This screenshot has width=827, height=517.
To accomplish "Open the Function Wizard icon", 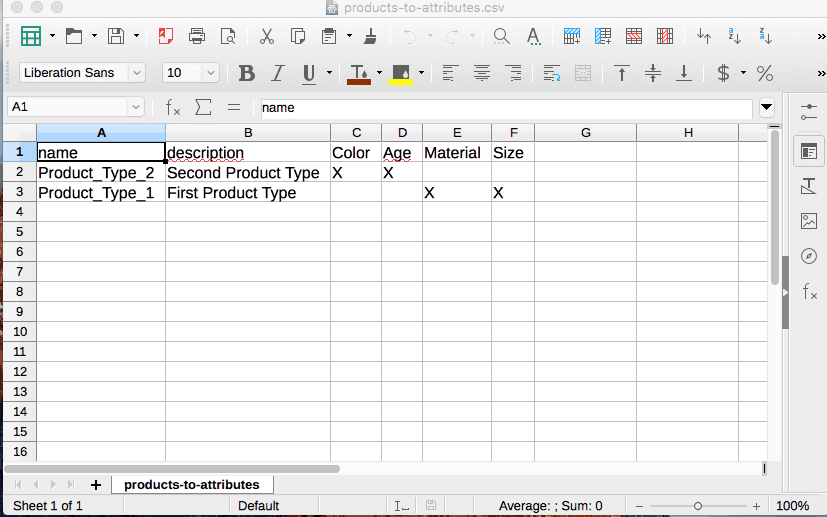I will click(x=173, y=107).
